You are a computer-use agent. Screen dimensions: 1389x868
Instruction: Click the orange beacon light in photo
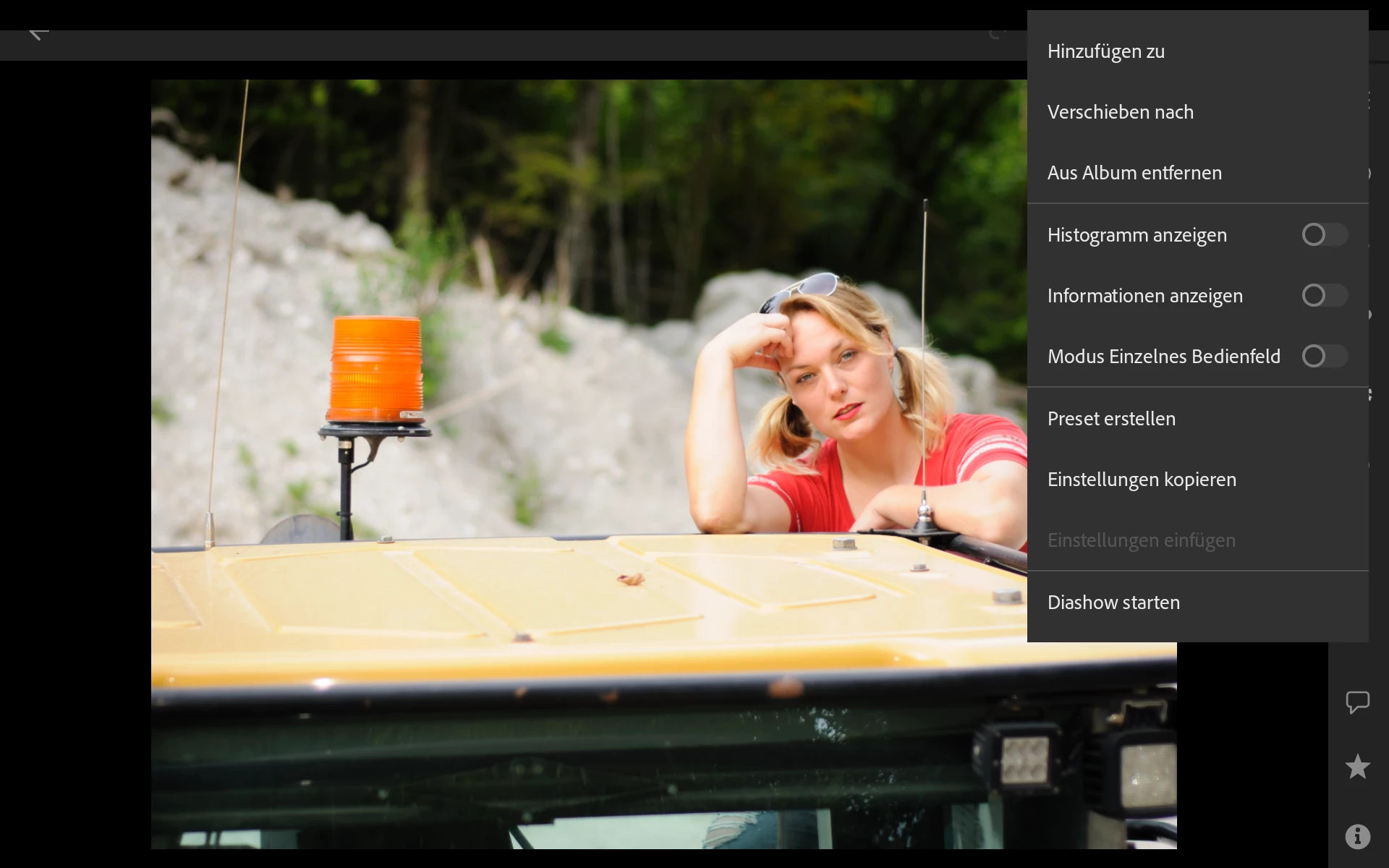point(376,369)
